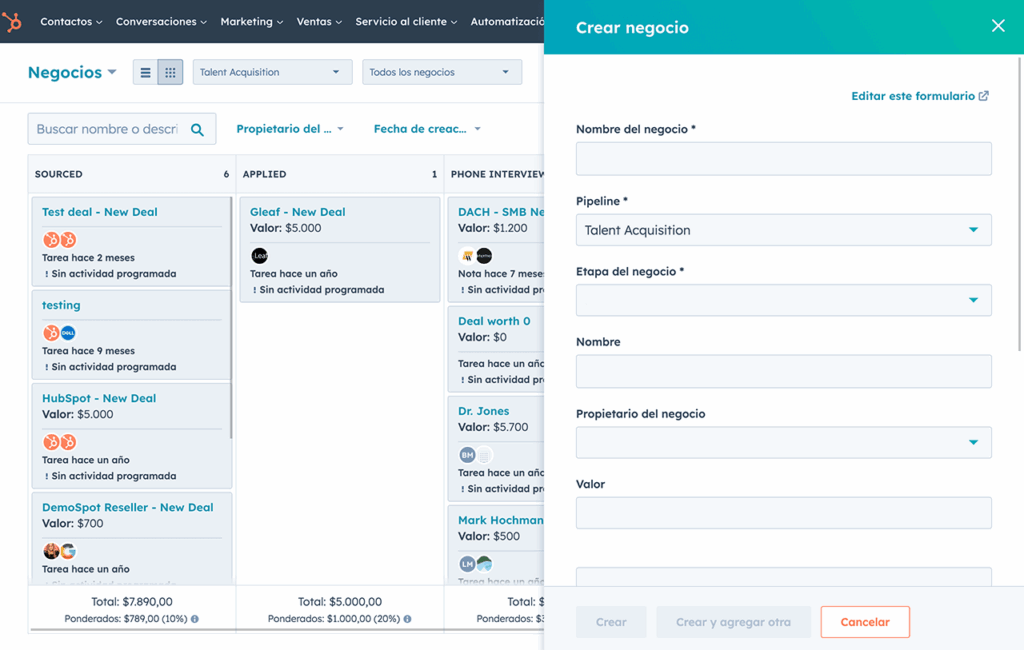The width and height of the screenshot is (1024, 650).
Task: Open the Fecha de creación filter
Action: click(427, 129)
